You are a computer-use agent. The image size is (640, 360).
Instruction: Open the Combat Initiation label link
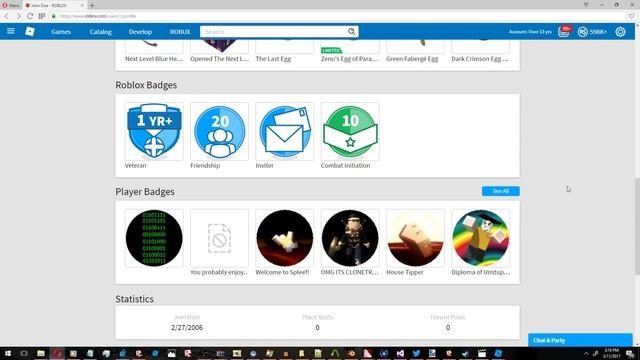[x=345, y=165]
